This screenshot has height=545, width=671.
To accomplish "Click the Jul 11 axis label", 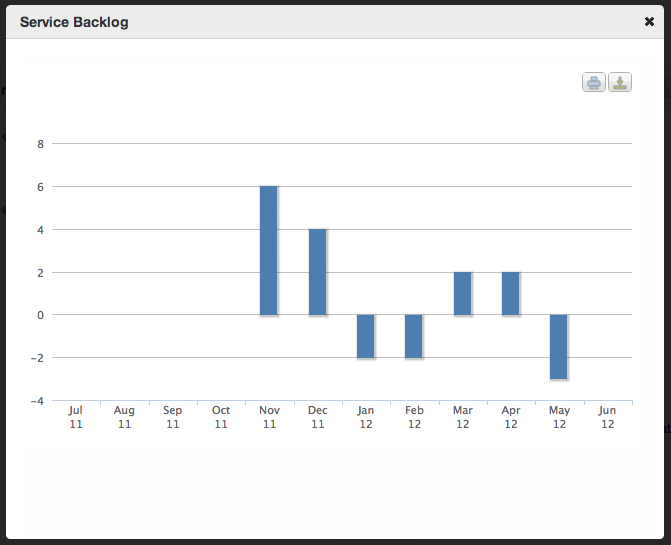I will (x=76, y=417).
